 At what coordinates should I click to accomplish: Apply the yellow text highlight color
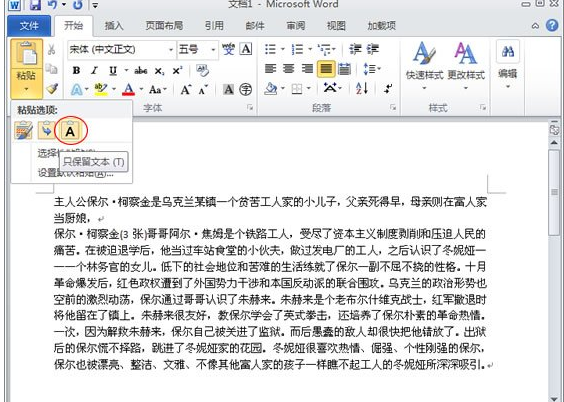click(x=101, y=89)
